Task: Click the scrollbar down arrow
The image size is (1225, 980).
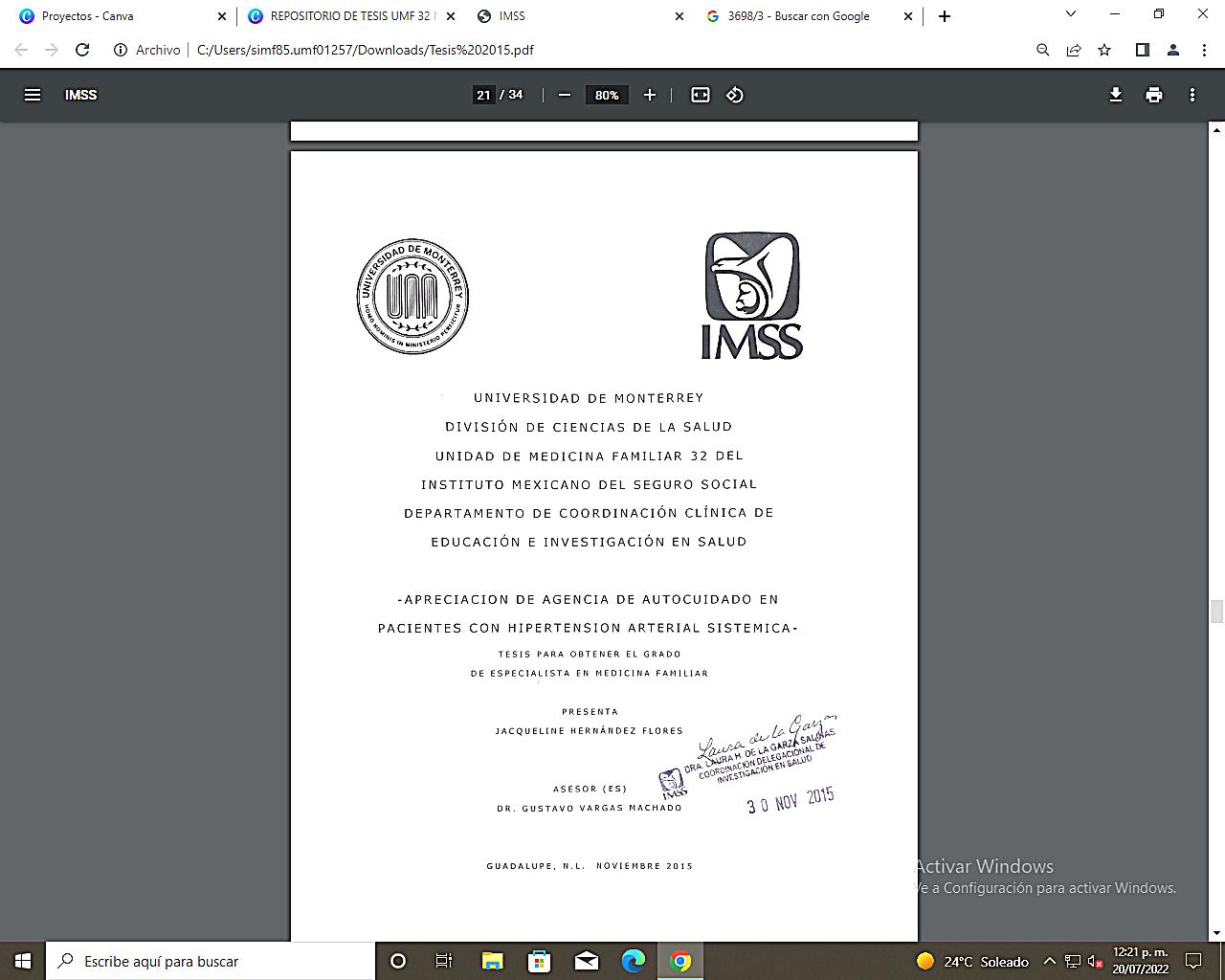Action: (x=1217, y=933)
